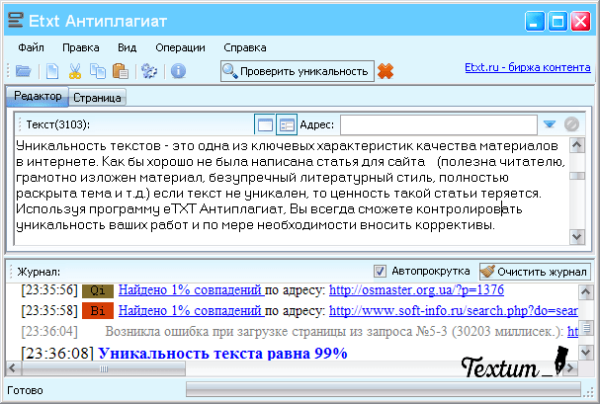Click the Etxt app icon in title bar
600x404 pixels.
tap(16, 20)
